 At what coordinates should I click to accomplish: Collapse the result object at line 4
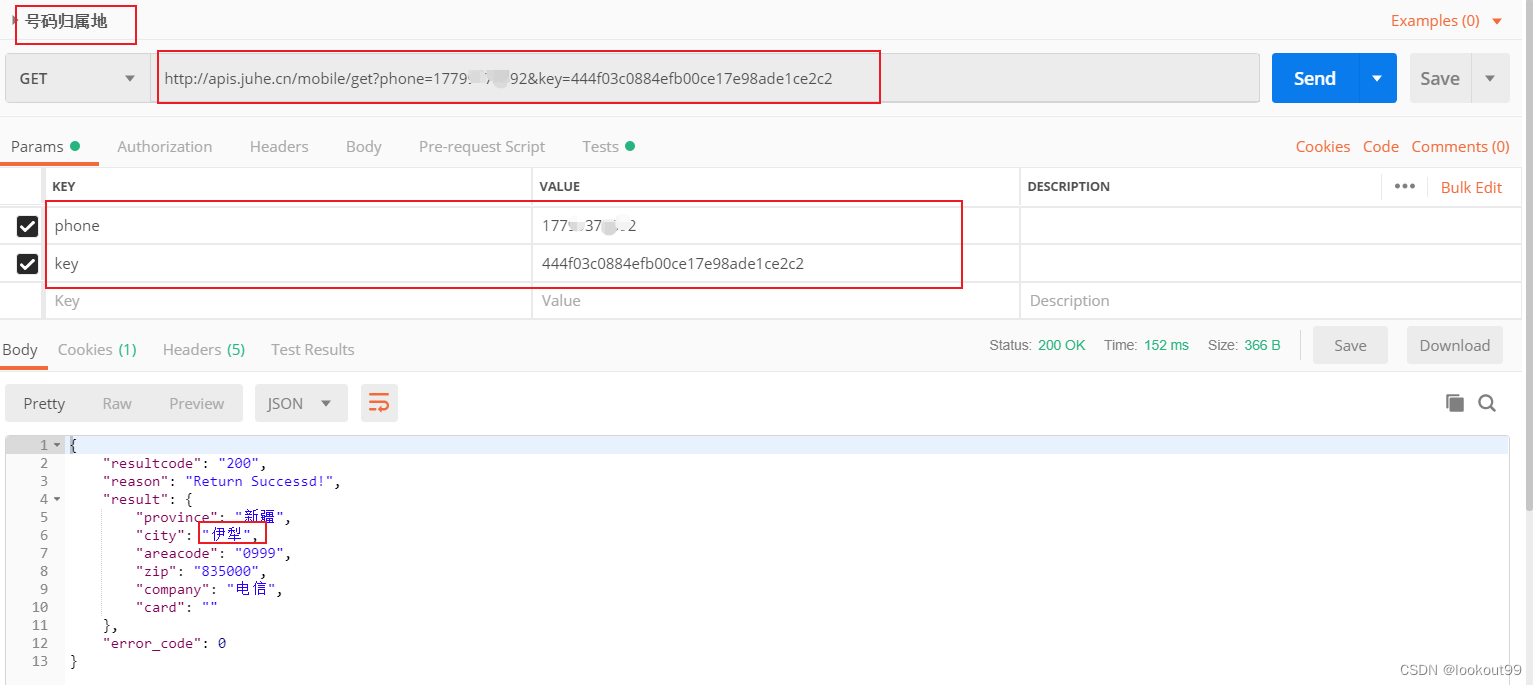point(57,499)
